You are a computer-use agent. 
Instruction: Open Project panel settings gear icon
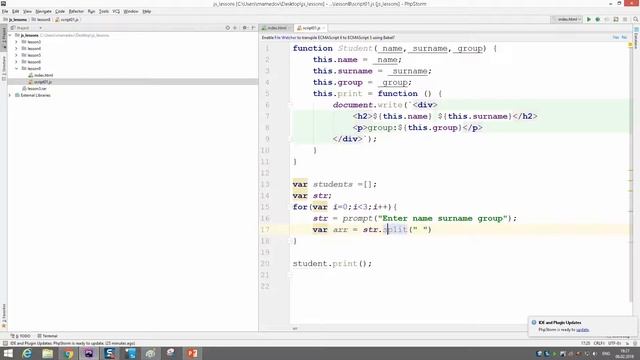pyautogui.click(x=244, y=28)
